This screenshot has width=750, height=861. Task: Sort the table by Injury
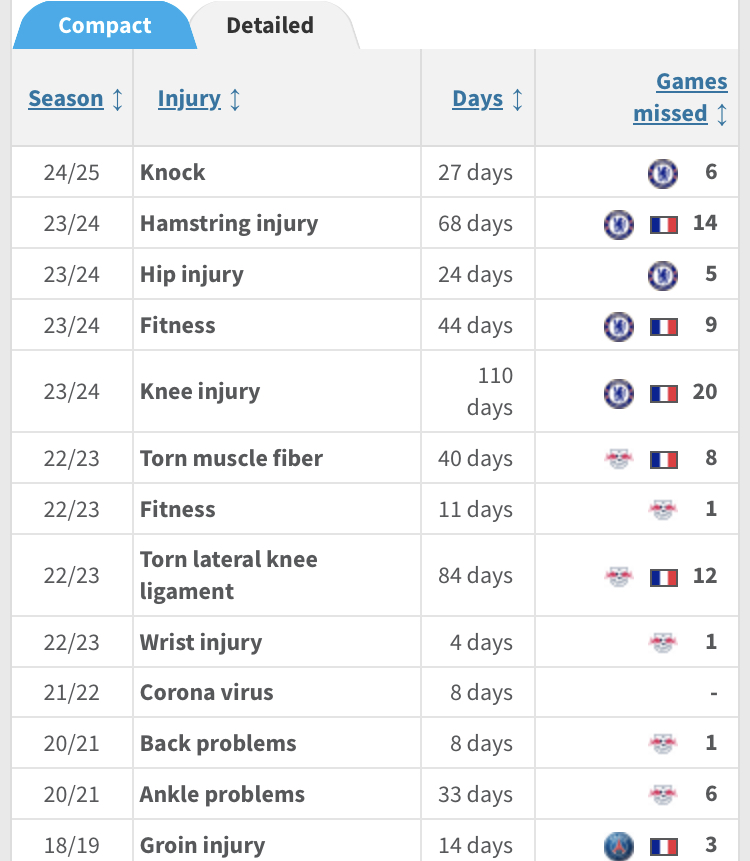click(x=189, y=99)
